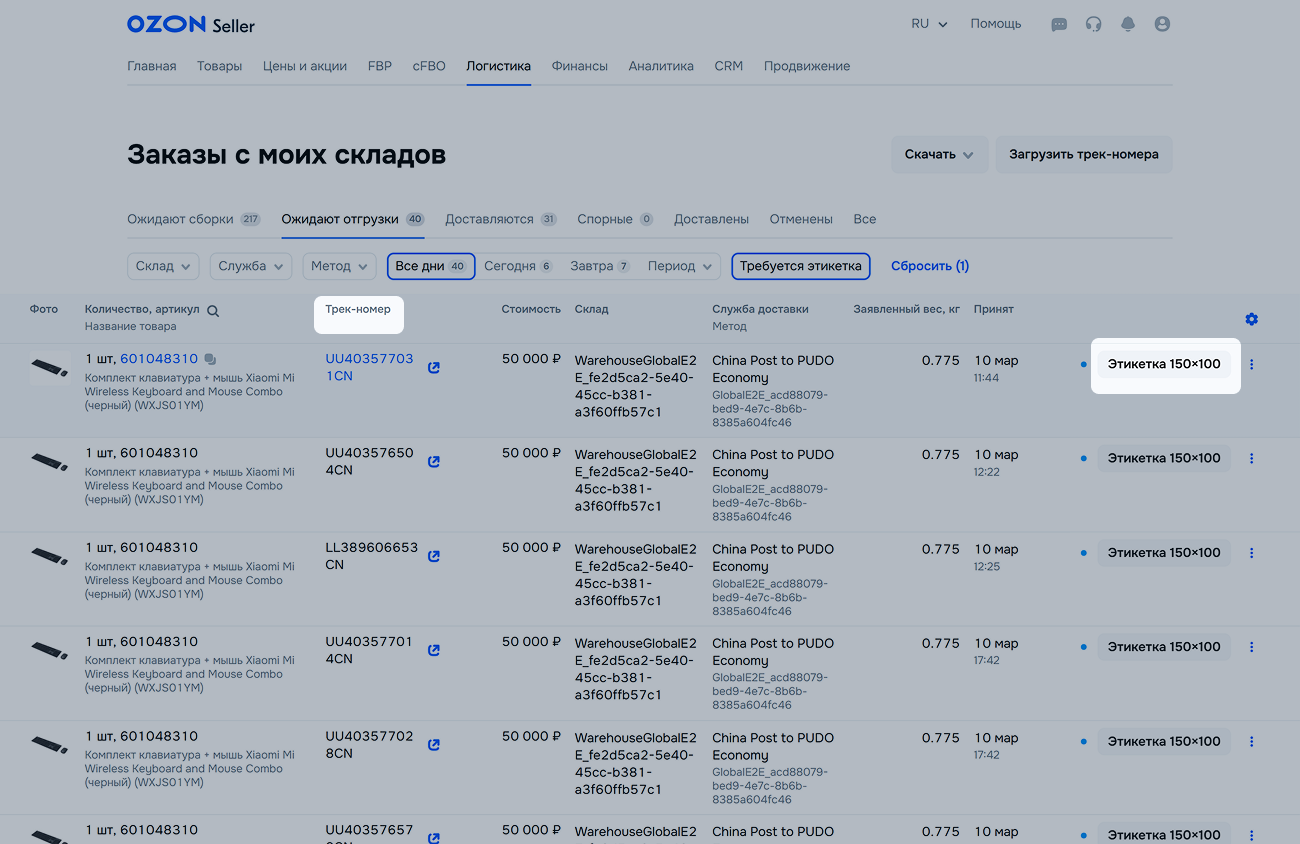
Task: Click the headset support icon
Action: click(x=1093, y=24)
